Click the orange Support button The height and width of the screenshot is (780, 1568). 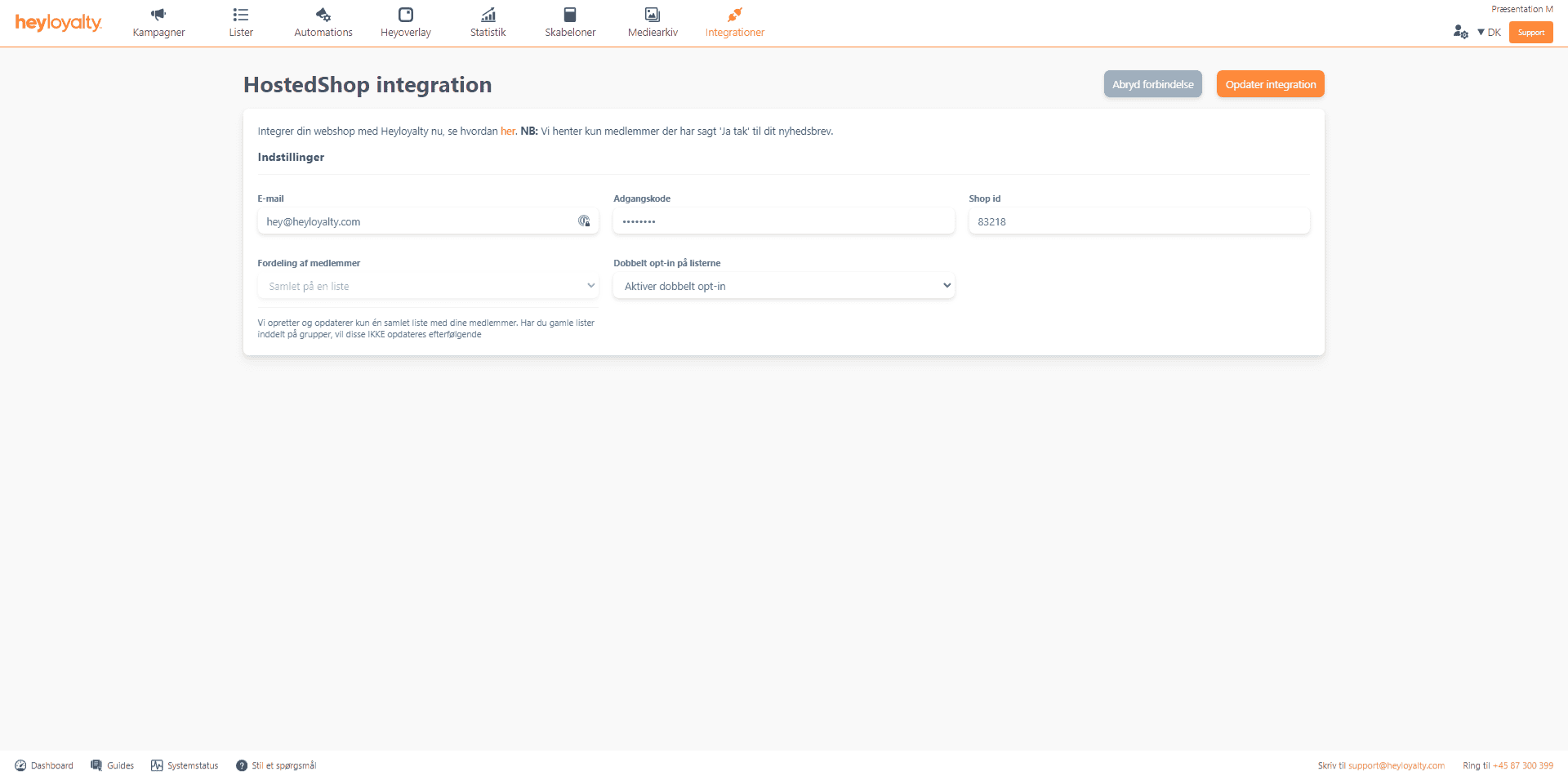coord(1530,33)
